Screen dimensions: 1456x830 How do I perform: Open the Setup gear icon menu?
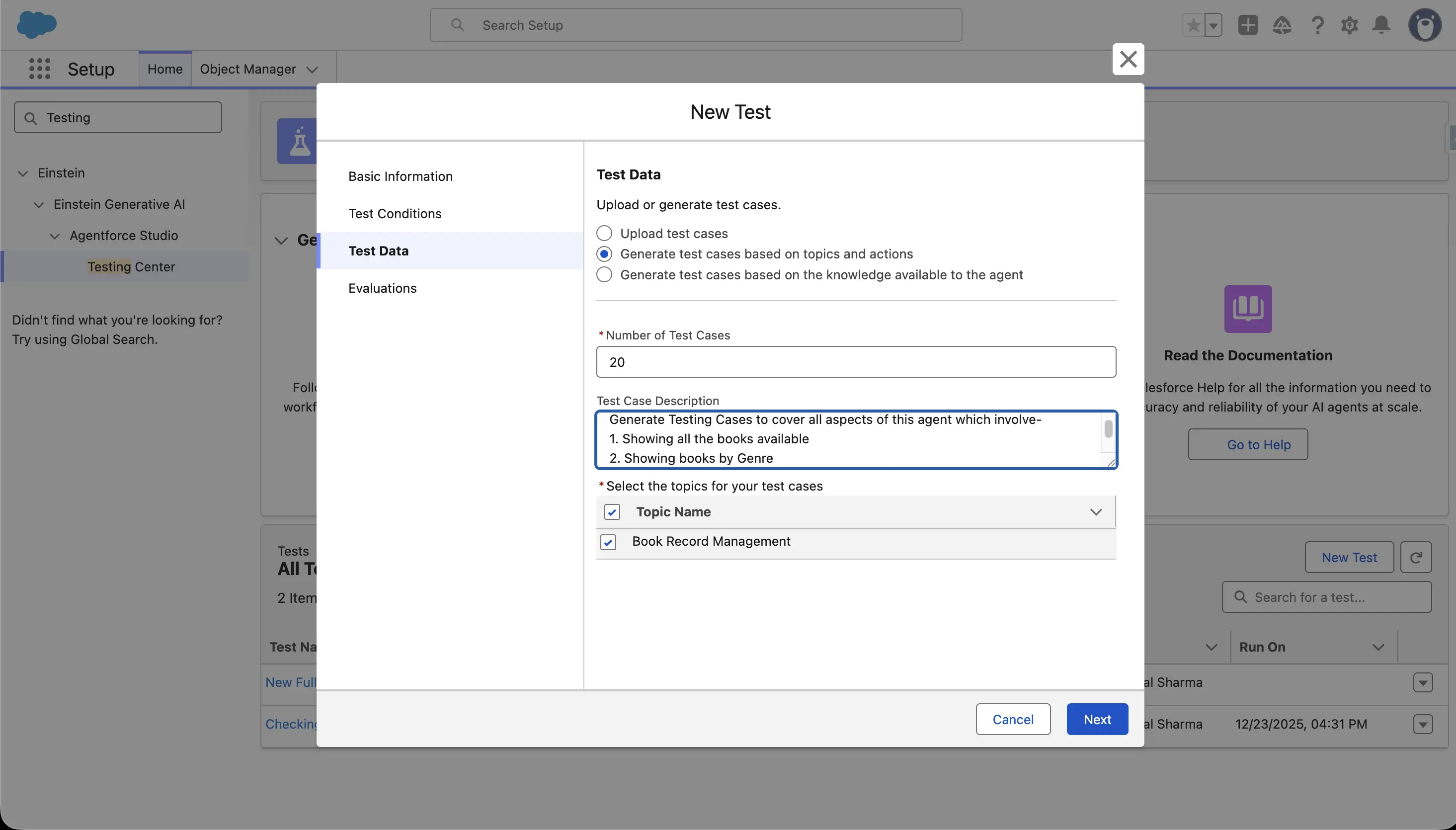(1349, 25)
